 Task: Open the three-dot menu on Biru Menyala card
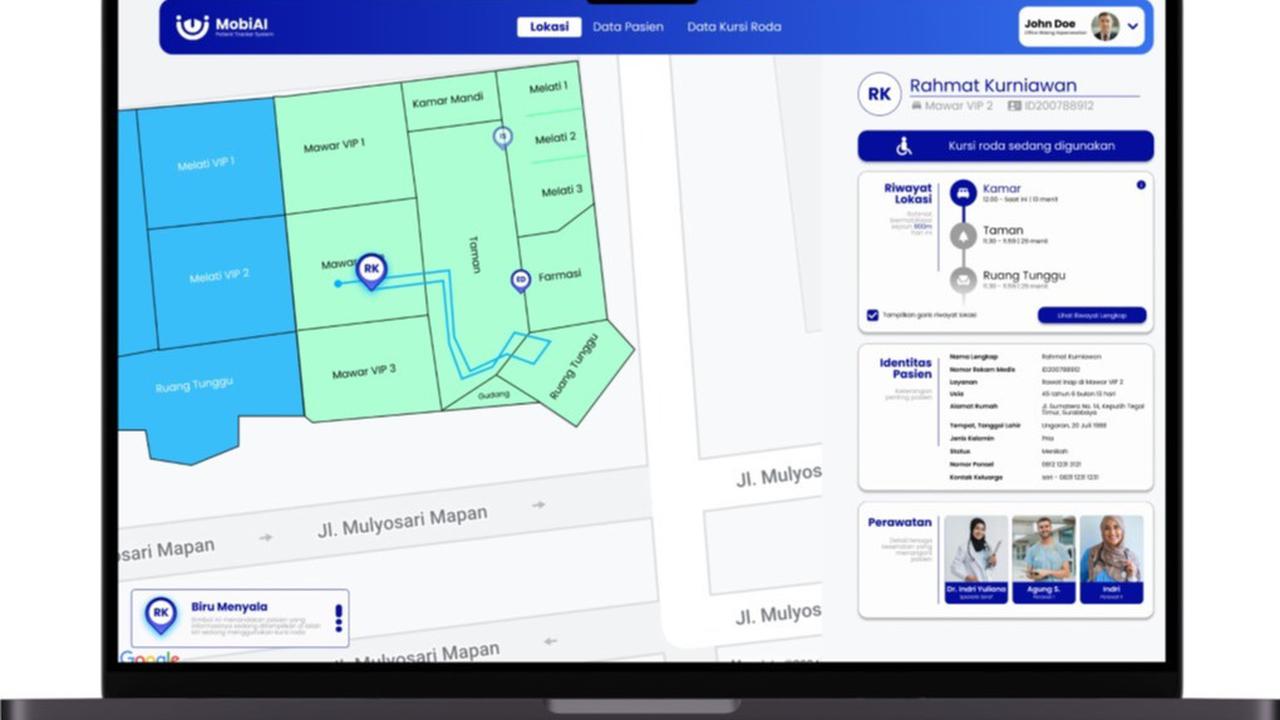[x=338, y=618]
